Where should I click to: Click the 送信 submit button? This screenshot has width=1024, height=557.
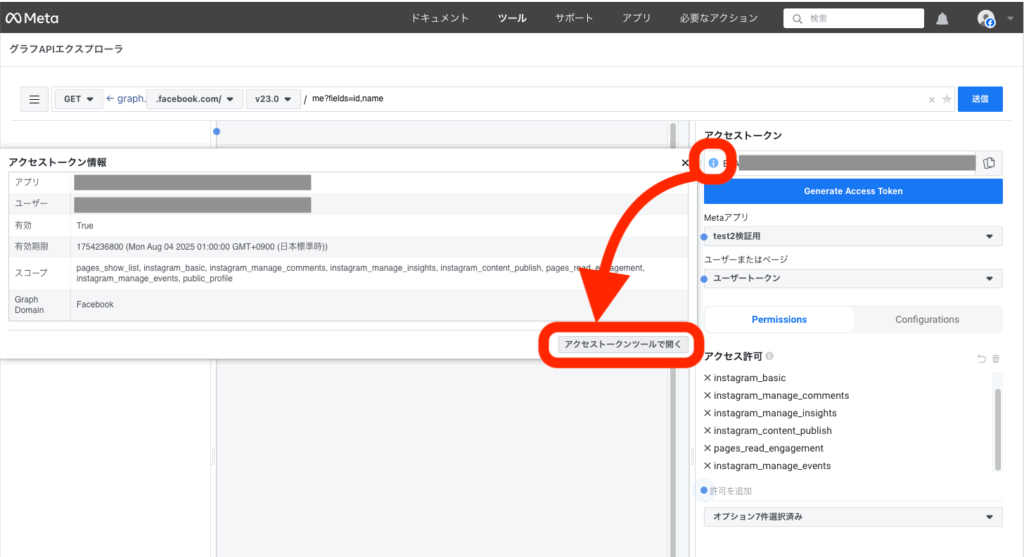[x=980, y=99]
